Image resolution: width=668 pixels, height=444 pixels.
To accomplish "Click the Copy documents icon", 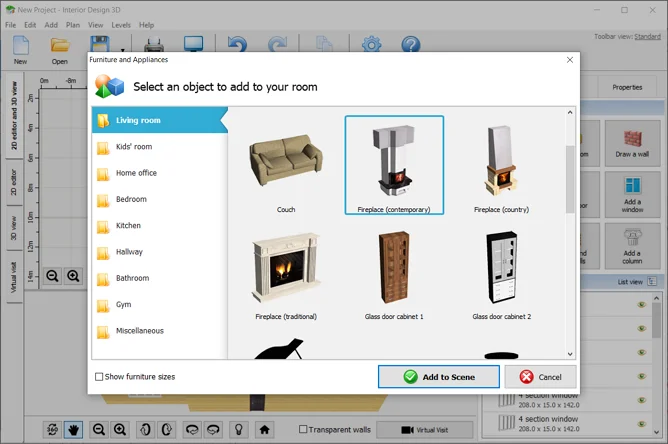I will click(324, 44).
